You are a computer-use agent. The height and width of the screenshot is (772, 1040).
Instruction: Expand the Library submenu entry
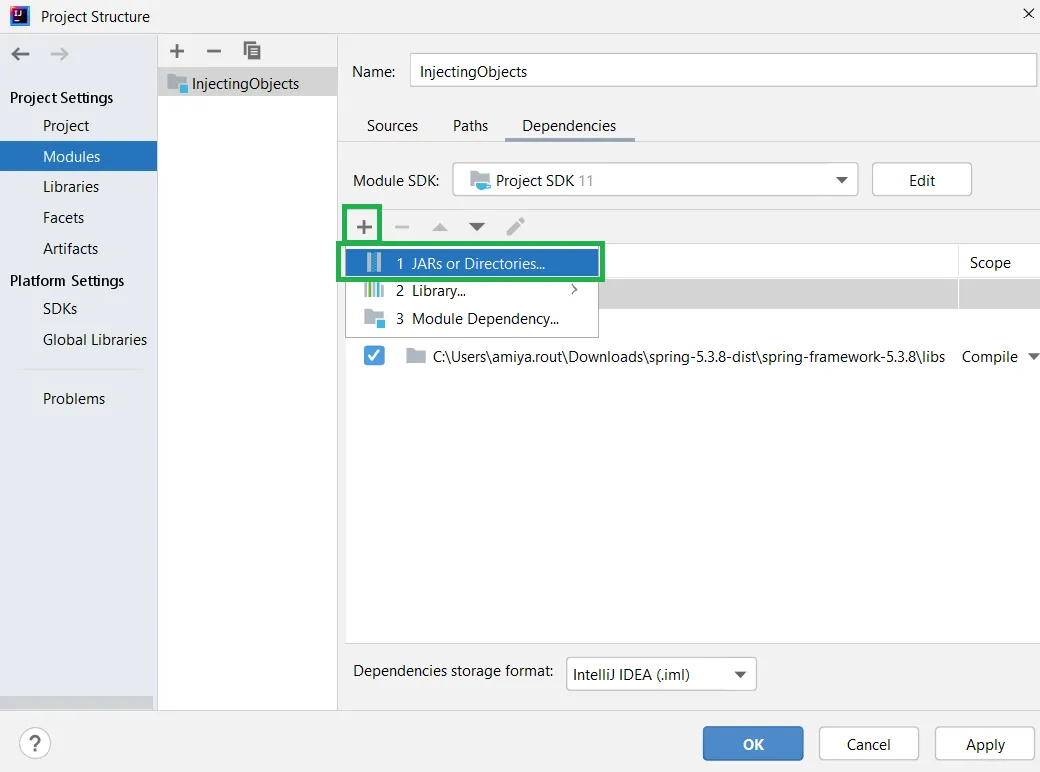click(x=472, y=291)
